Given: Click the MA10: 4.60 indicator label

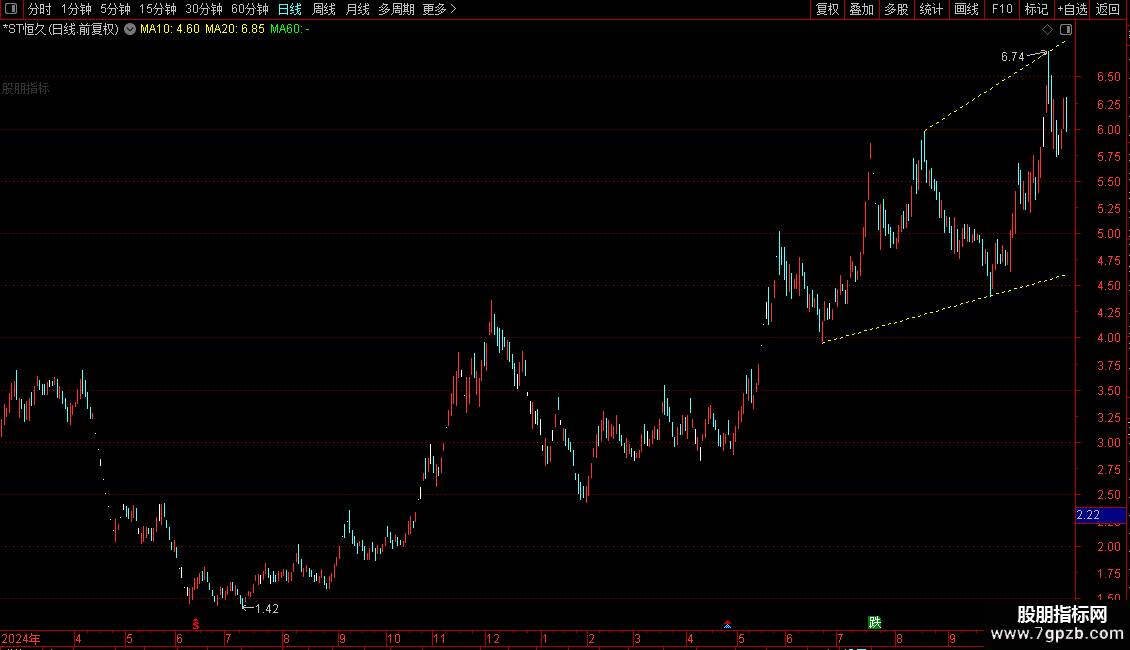Looking at the screenshot, I should (x=169, y=30).
